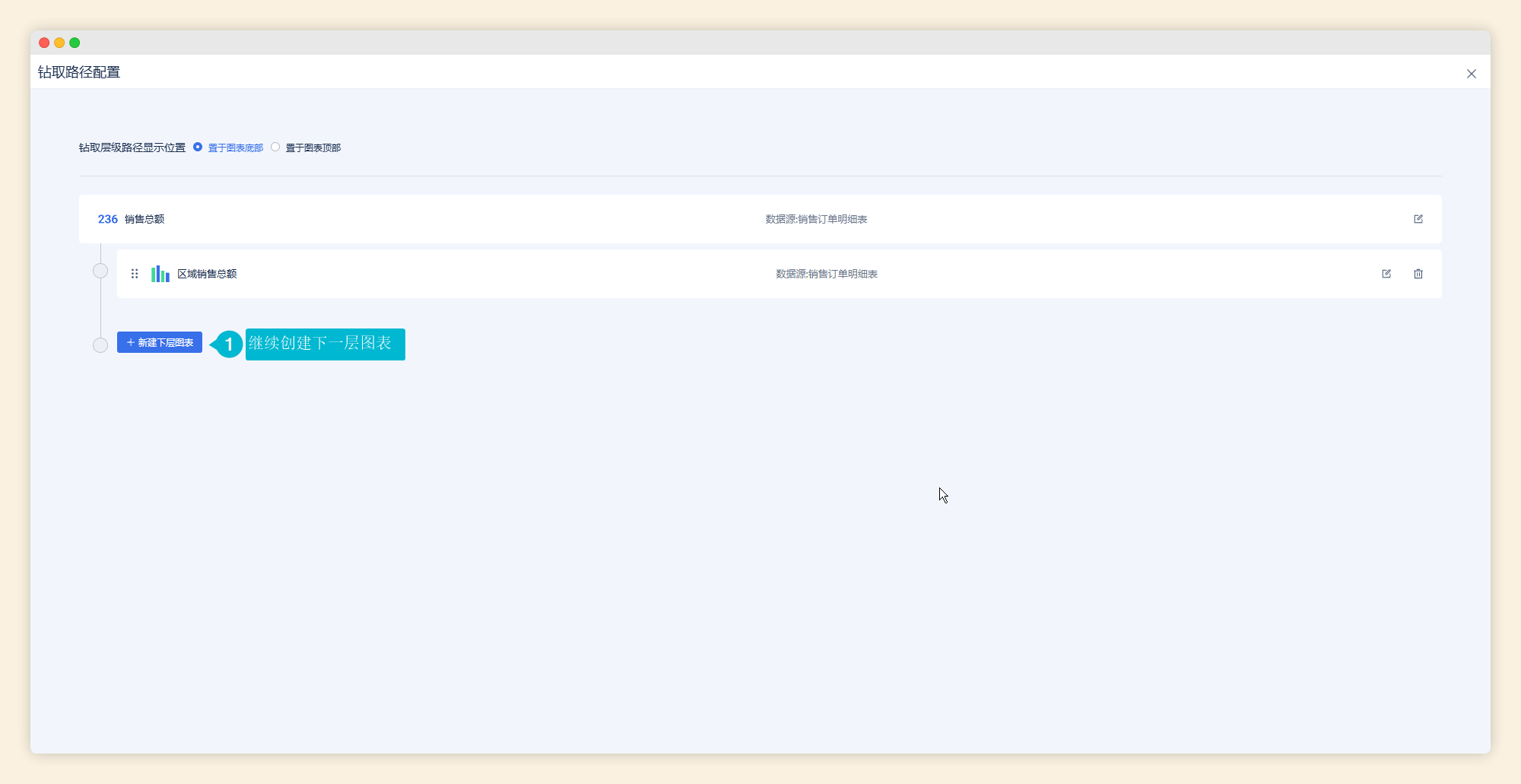Click the bar chart icon of 区域销售总额
The image size is (1521, 784).
pos(160,274)
